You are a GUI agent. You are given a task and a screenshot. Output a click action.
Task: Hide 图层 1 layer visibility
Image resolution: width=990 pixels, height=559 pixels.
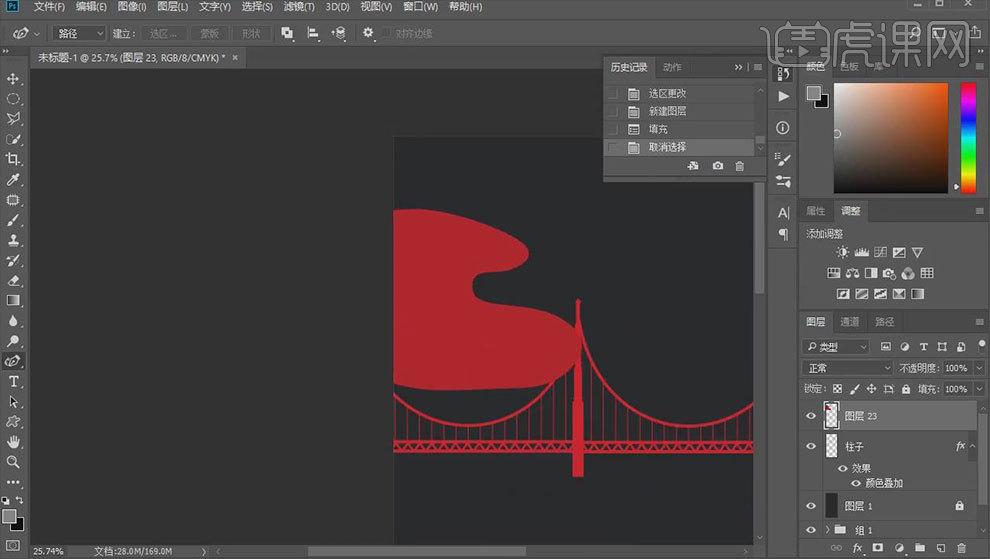(x=811, y=506)
